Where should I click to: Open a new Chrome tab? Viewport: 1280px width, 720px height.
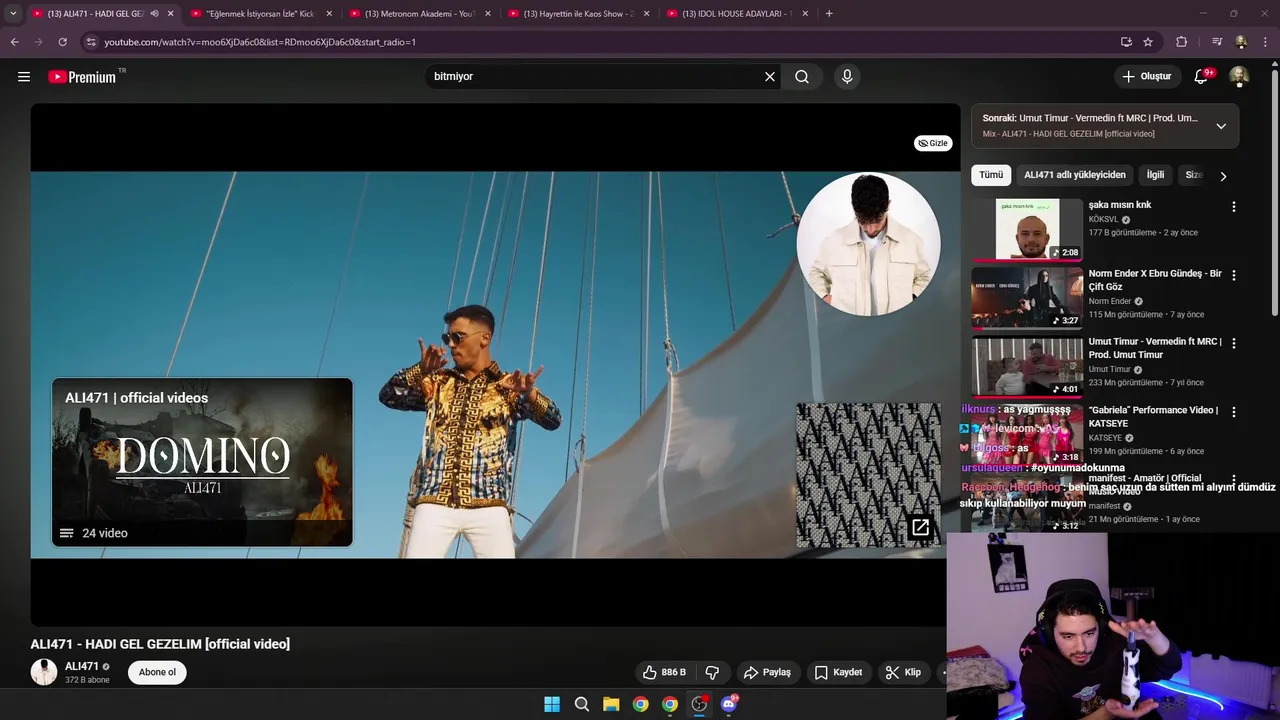[829, 13]
